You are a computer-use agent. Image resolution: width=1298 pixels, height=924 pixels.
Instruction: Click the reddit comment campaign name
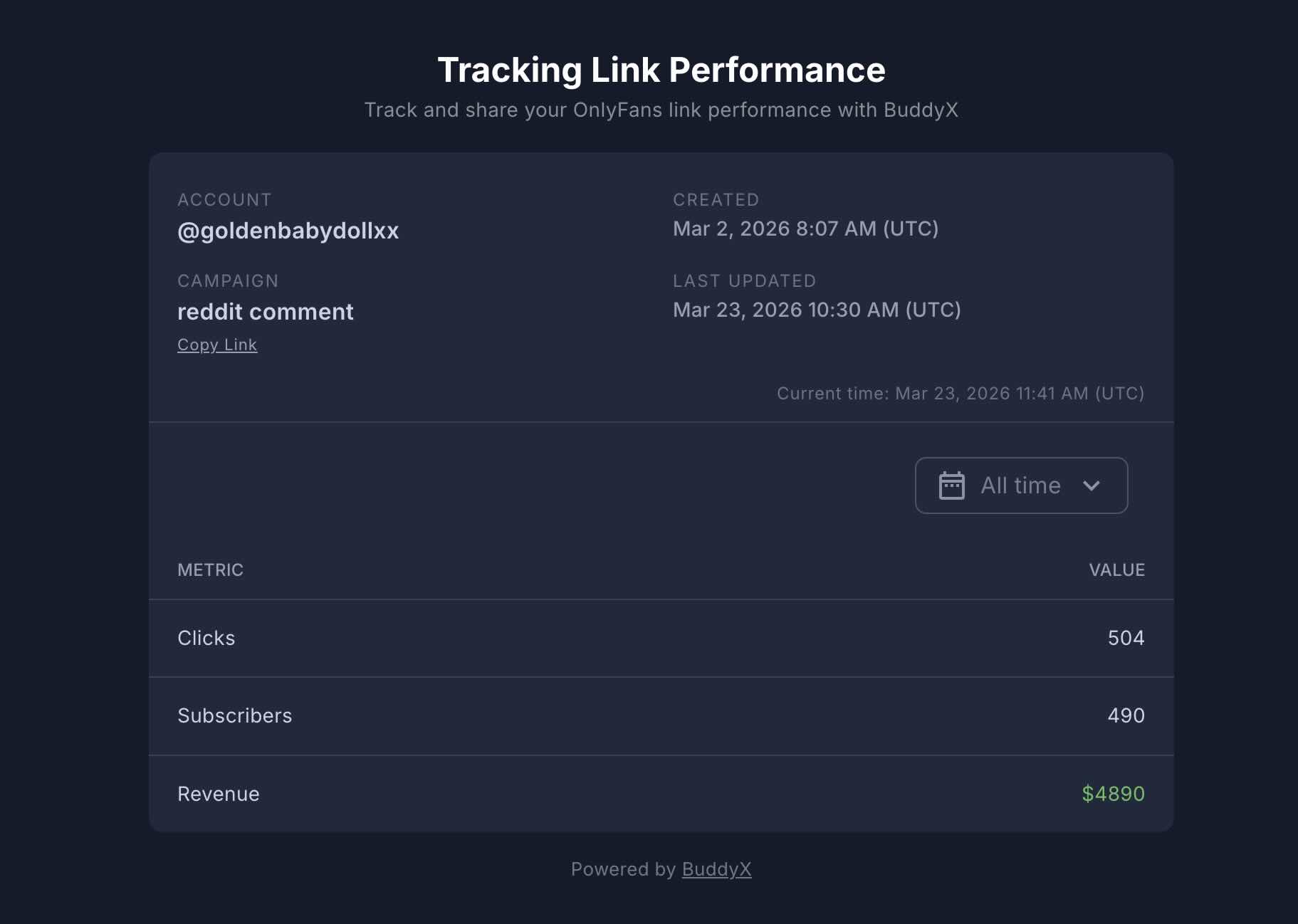(265, 312)
